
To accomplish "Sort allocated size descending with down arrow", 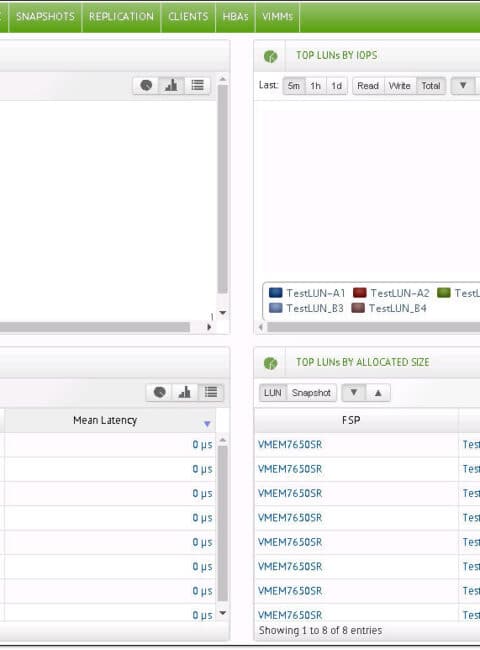I will tap(354, 393).
